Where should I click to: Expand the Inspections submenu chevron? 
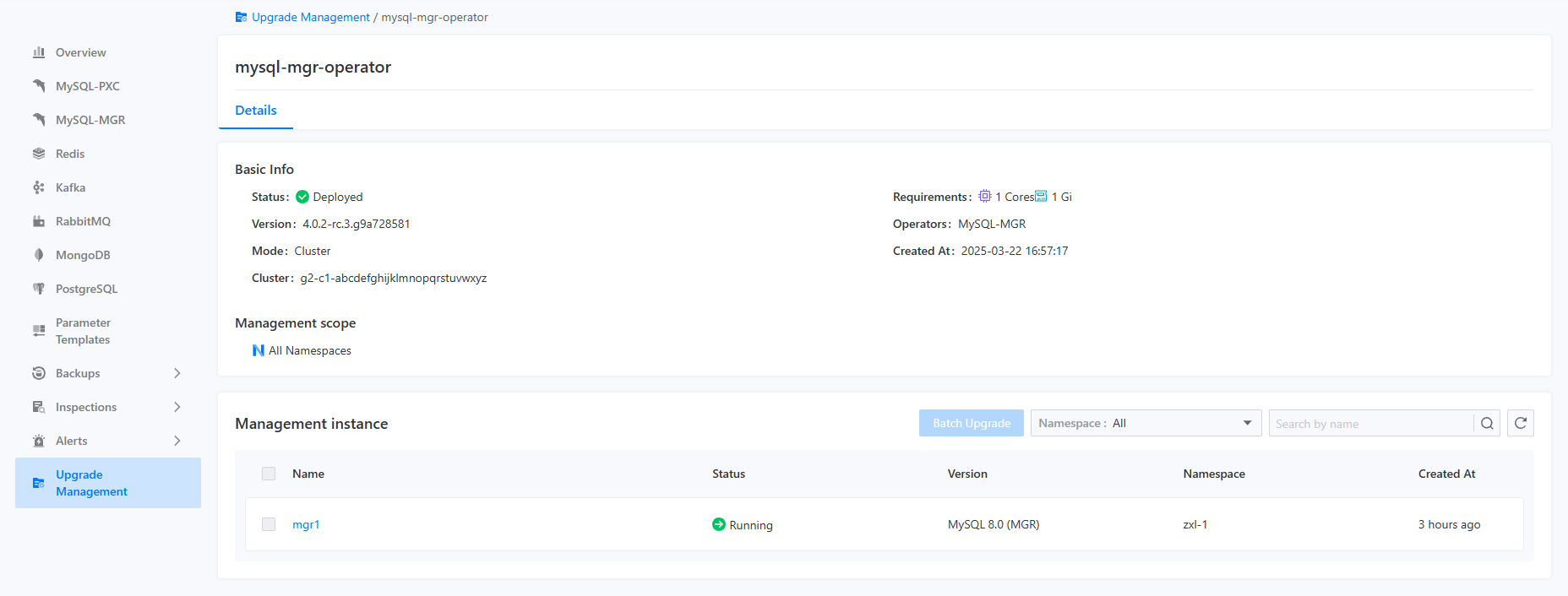pyautogui.click(x=177, y=407)
